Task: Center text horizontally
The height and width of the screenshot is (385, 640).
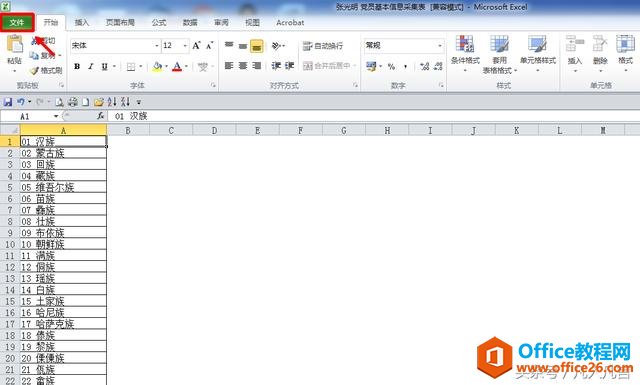Action: (x=243, y=66)
